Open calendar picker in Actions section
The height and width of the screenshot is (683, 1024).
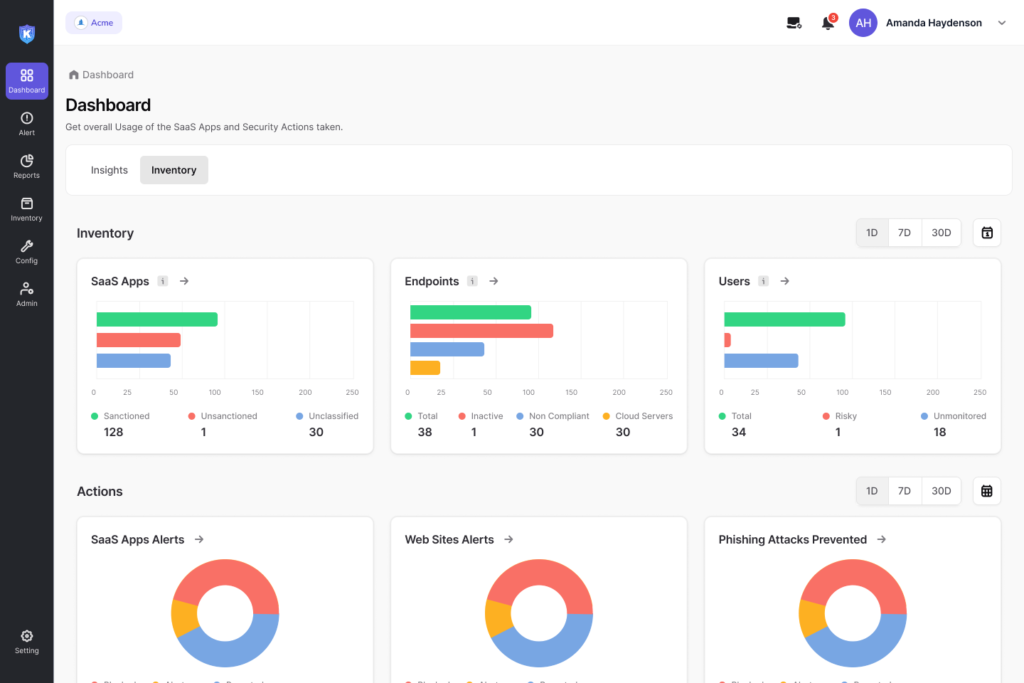[986, 491]
